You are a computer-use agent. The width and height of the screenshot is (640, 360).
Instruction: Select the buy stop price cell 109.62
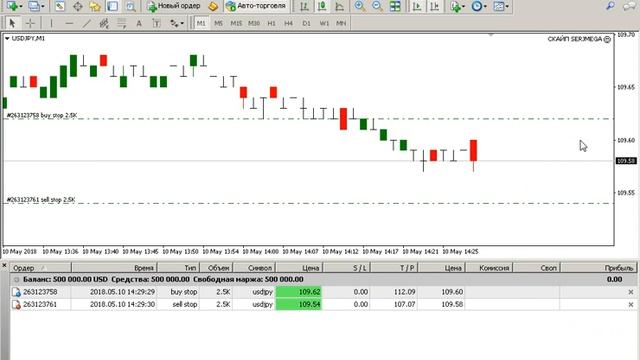click(x=299, y=292)
